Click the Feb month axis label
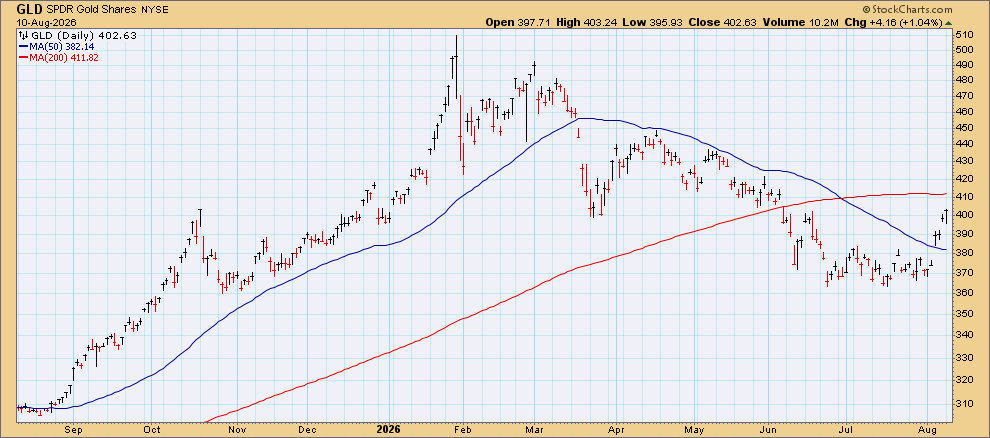 tap(463, 428)
